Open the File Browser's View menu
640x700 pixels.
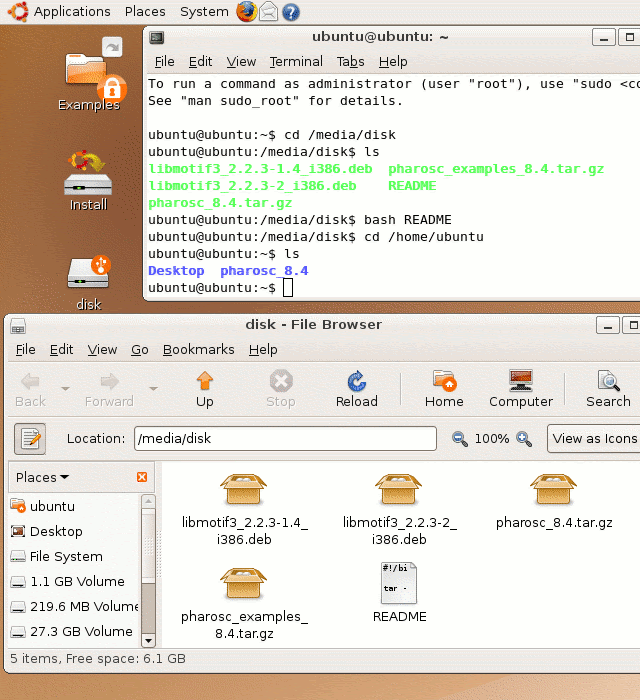pos(102,350)
